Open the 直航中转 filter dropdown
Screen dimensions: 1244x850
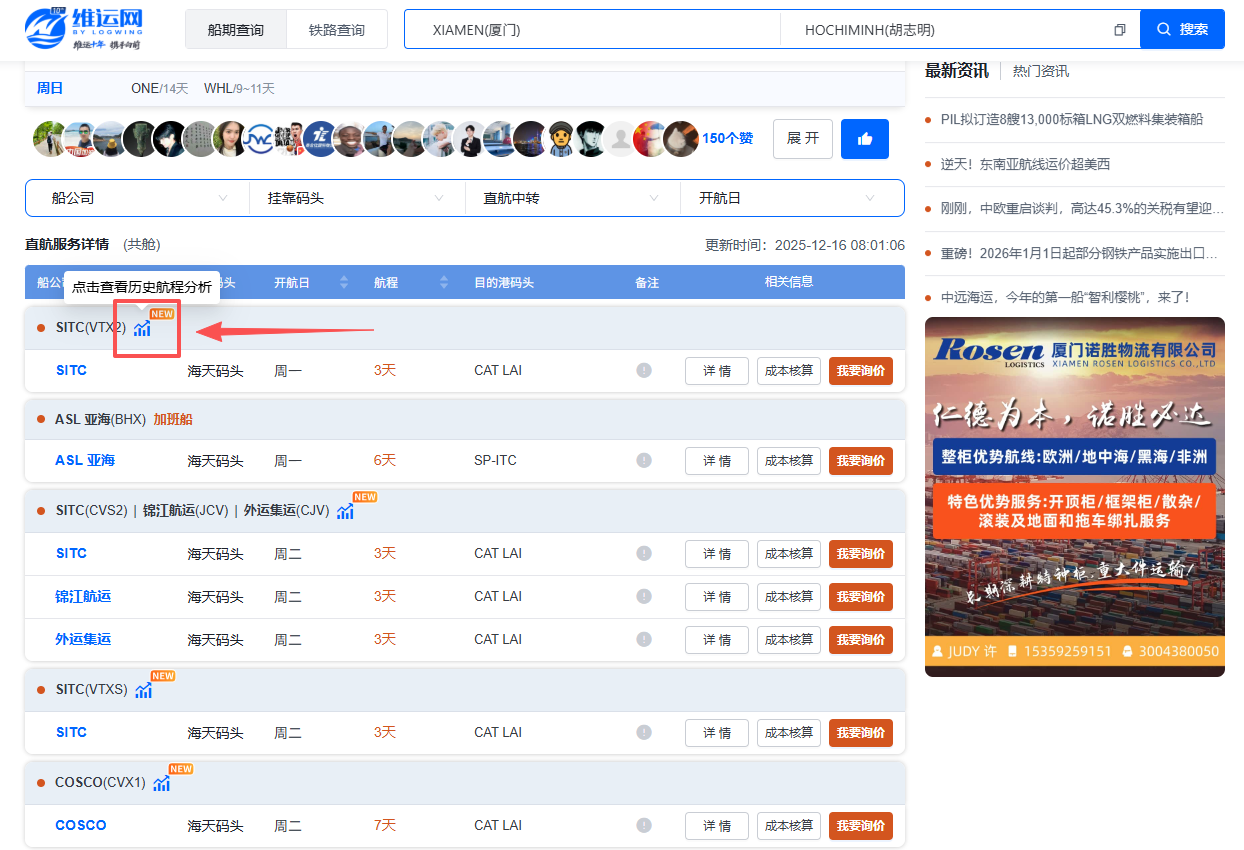coord(572,198)
